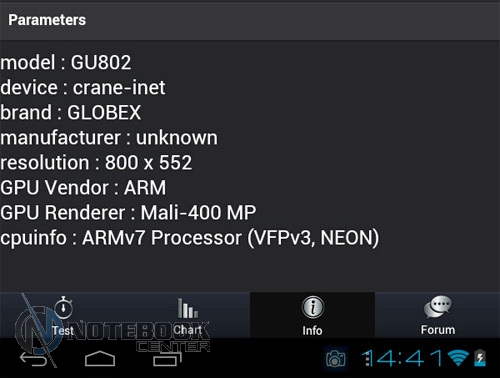Select the resolution : 800 x 552 line
The image size is (500, 378).
tap(96, 163)
